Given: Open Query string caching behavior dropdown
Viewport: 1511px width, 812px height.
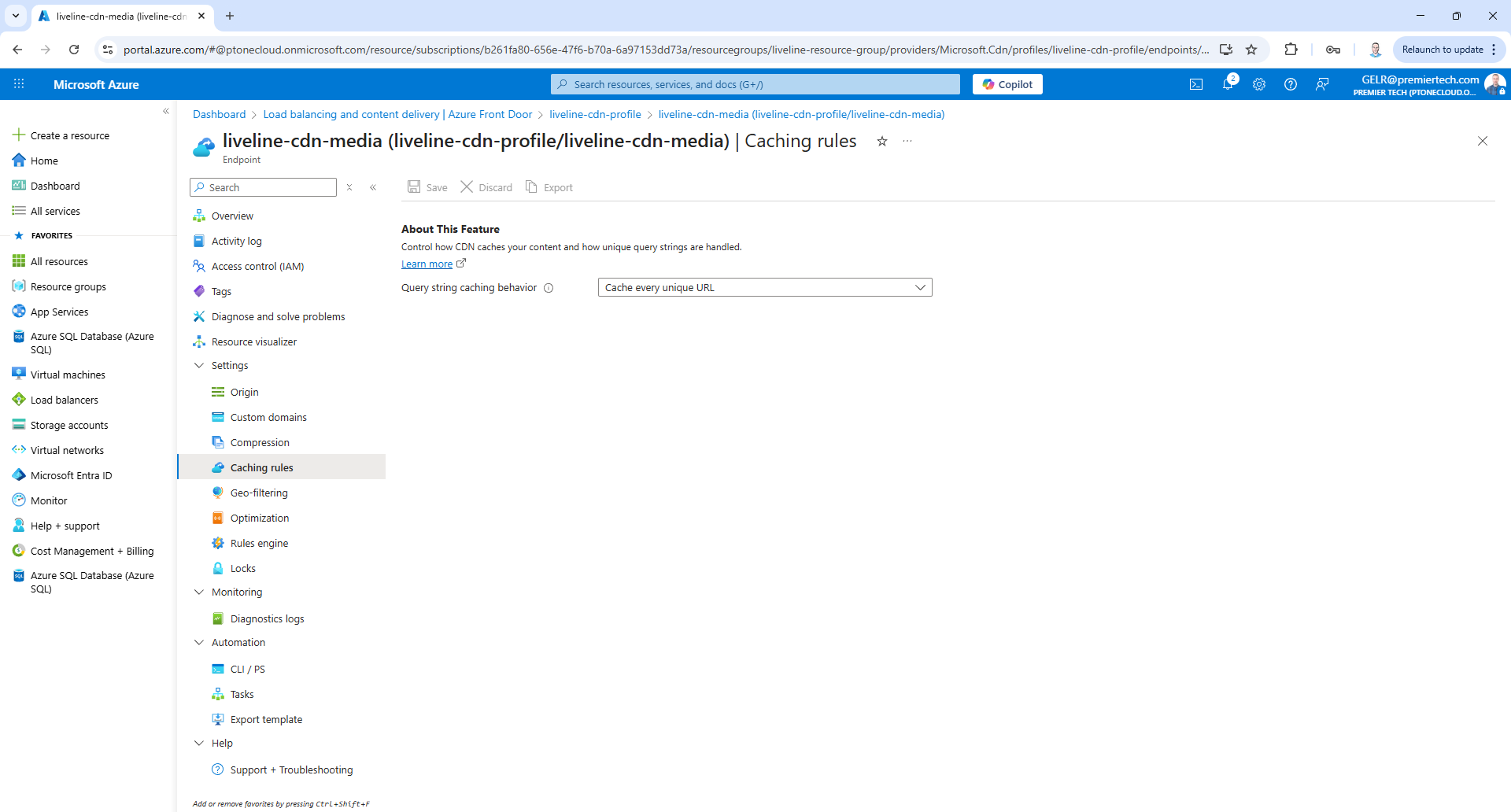Looking at the screenshot, I should (764, 288).
